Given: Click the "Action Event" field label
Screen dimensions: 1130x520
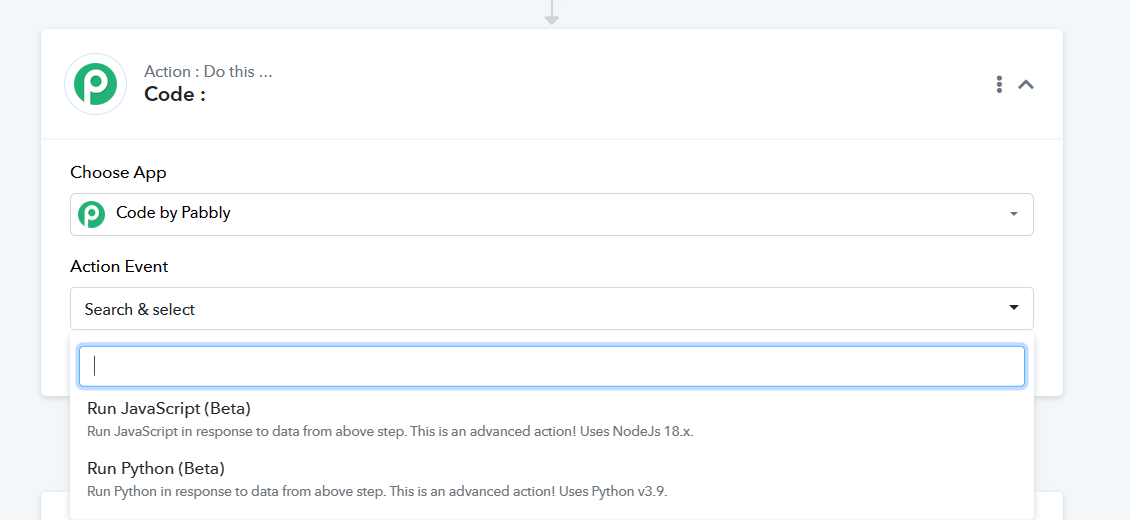Looking at the screenshot, I should tap(119, 266).
